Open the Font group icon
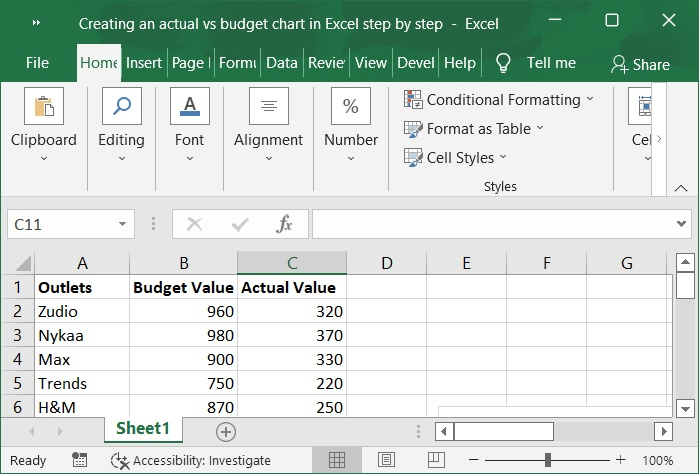 click(189, 107)
